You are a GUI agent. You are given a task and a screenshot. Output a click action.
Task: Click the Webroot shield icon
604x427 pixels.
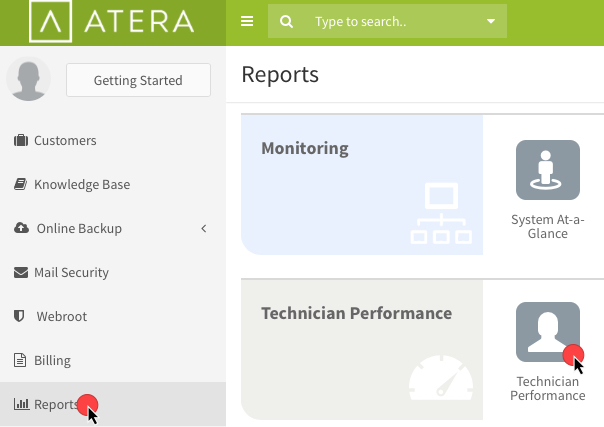(19, 316)
